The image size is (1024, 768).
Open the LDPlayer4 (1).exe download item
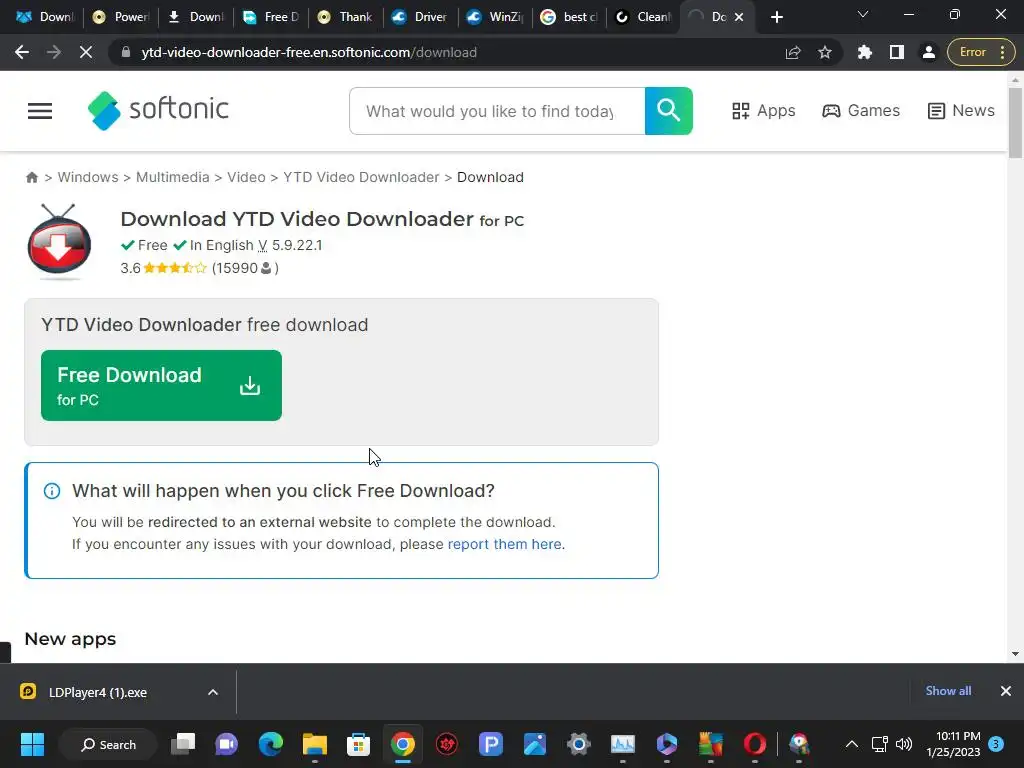click(98, 692)
